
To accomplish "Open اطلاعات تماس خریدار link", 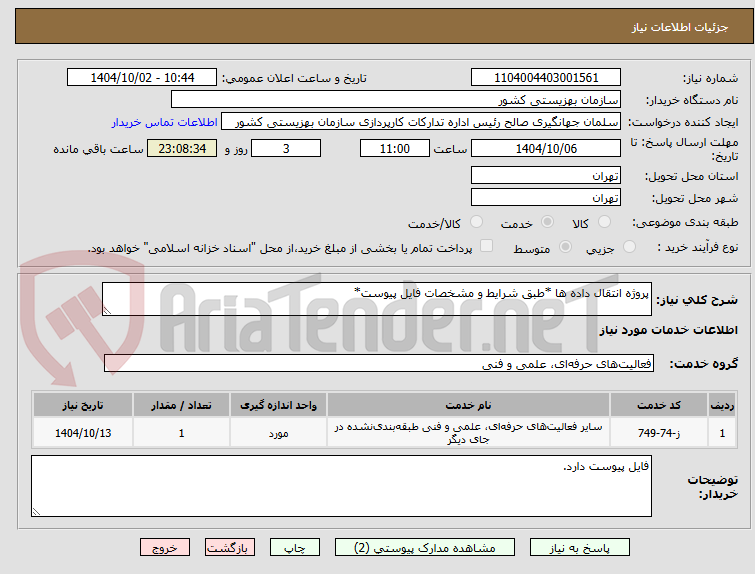I will (x=165, y=122).
